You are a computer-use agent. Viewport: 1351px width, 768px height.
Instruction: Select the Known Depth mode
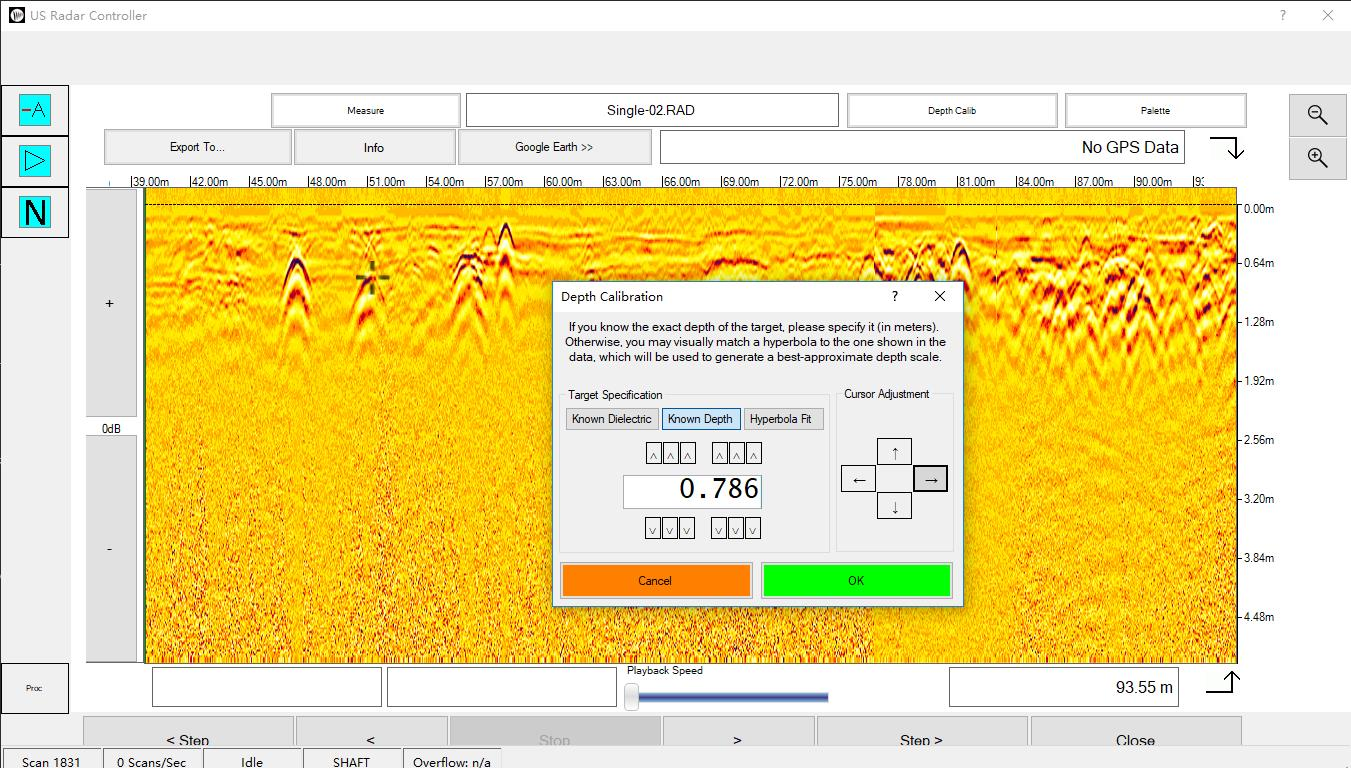point(700,419)
